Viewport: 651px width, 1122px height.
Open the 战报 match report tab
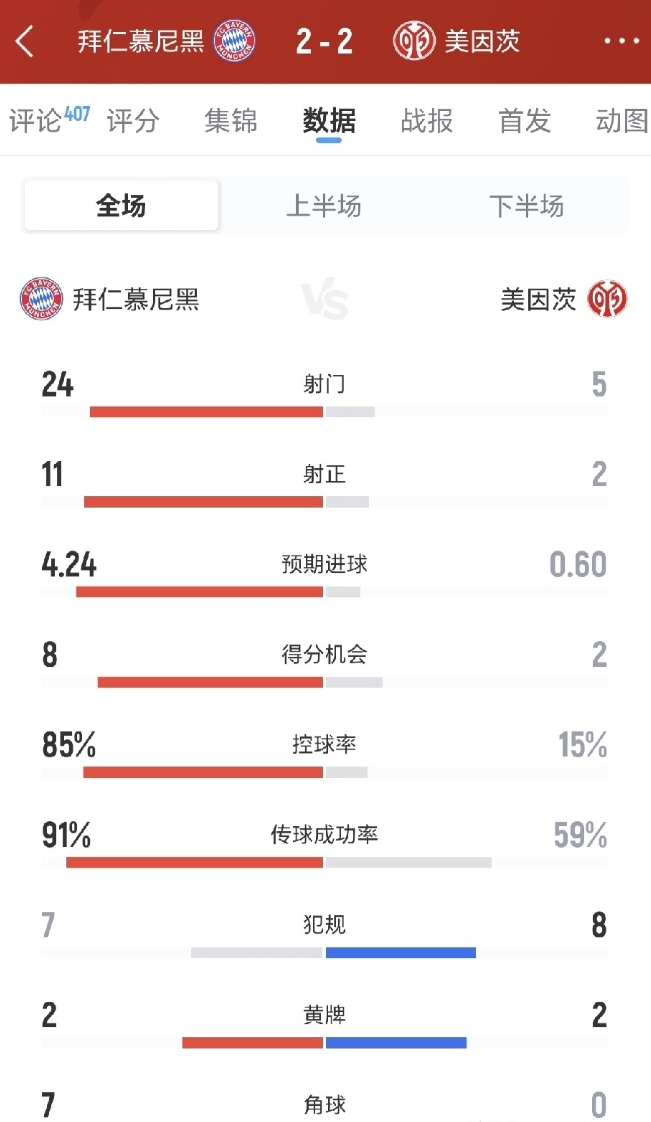pos(427,122)
